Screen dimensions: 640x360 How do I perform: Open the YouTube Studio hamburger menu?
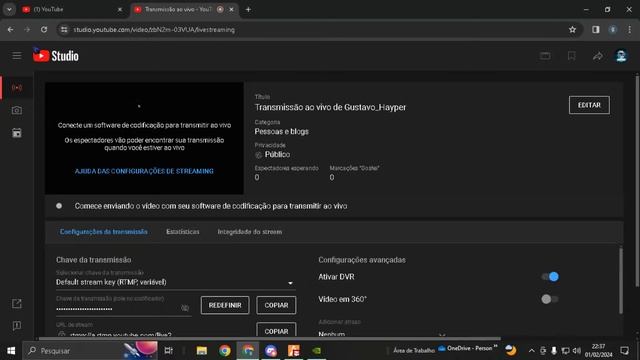point(17,56)
